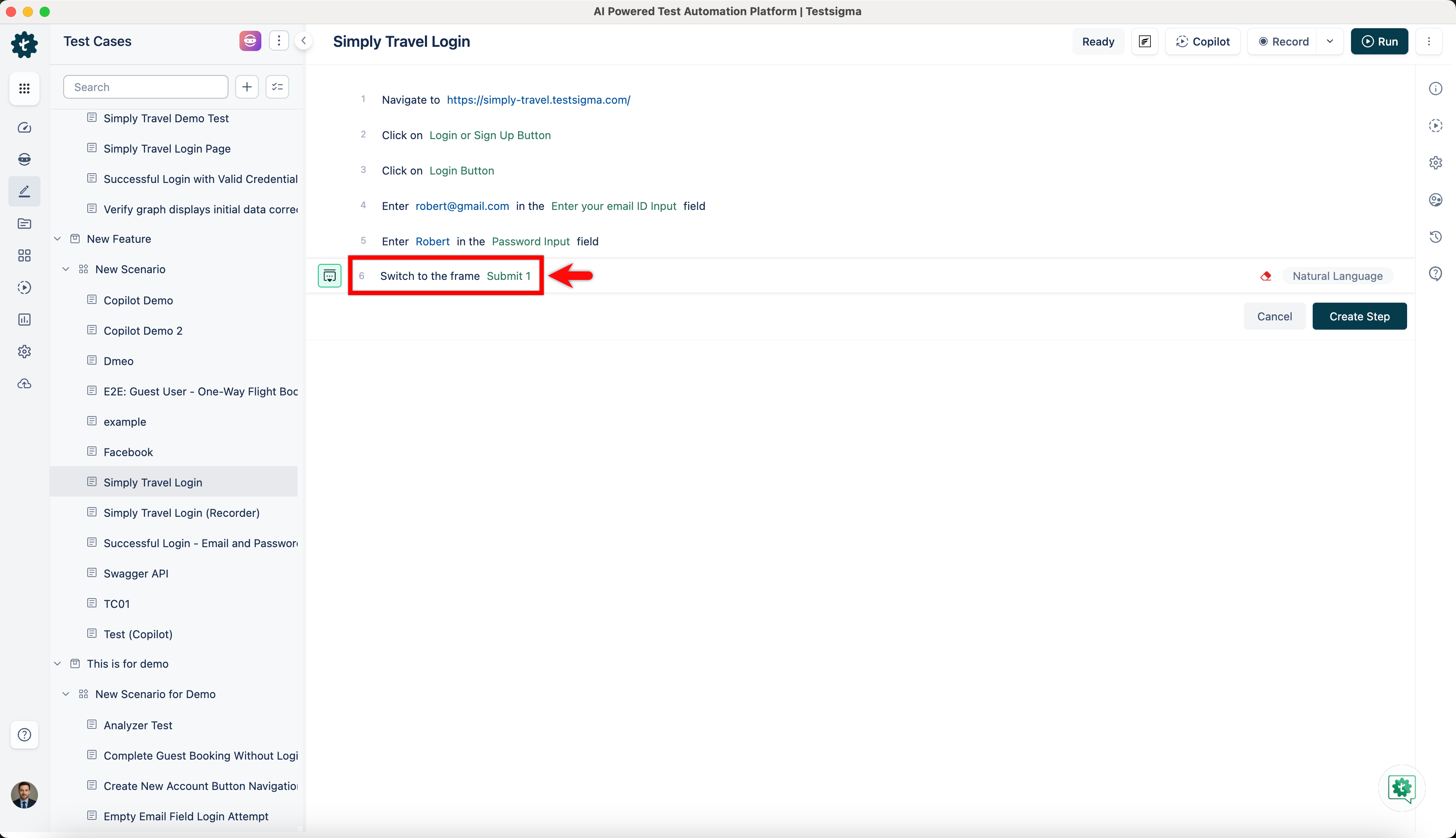This screenshot has width=1456, height=838.
Task: Open the bar chart reports icon
Action: 24,320
